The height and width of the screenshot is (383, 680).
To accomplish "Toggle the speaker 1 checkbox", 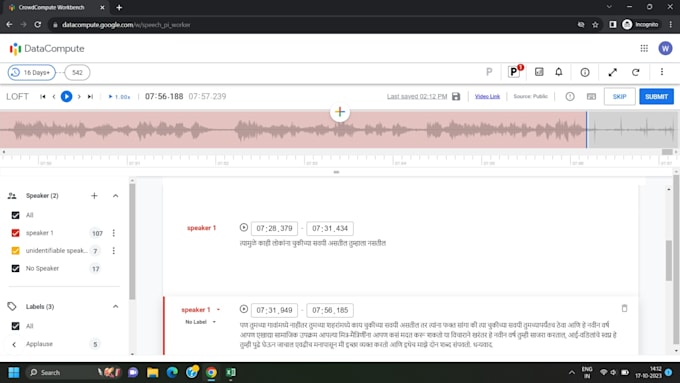I will [x=16, y=233].
